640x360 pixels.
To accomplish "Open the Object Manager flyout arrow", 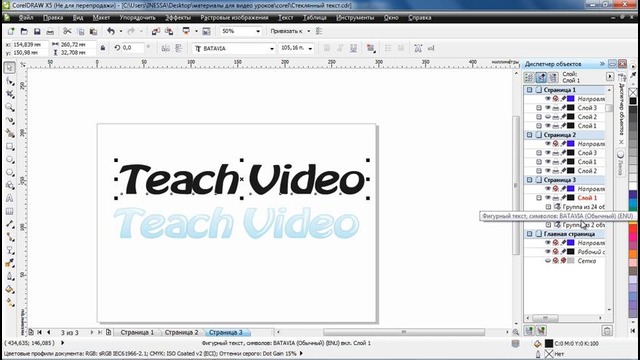I will click(610, 76).
